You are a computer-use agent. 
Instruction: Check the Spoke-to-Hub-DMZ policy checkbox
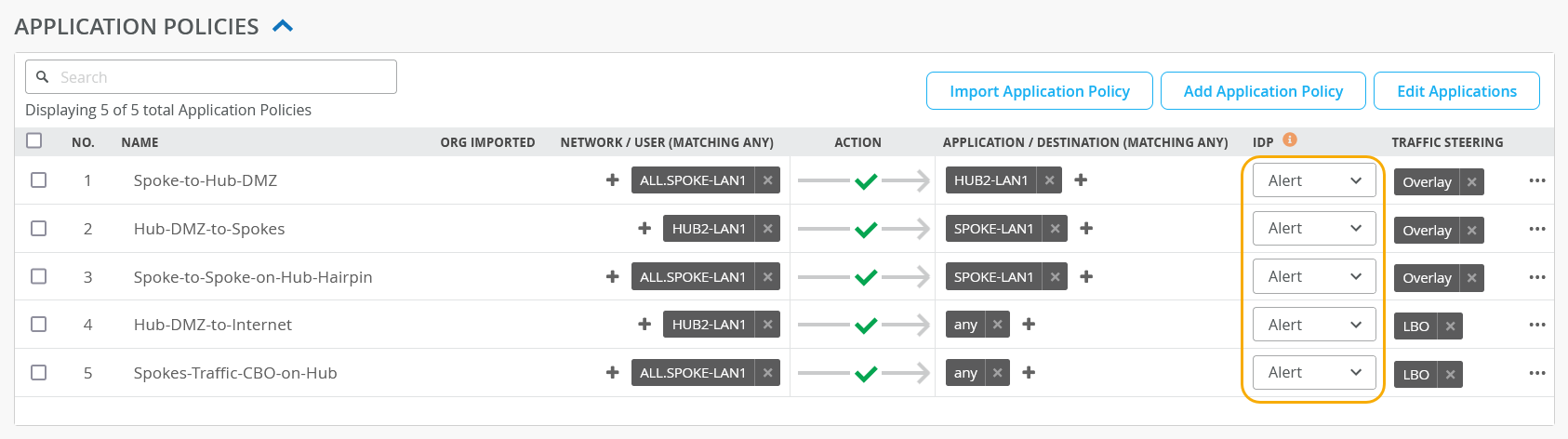(x=38, y=180)
